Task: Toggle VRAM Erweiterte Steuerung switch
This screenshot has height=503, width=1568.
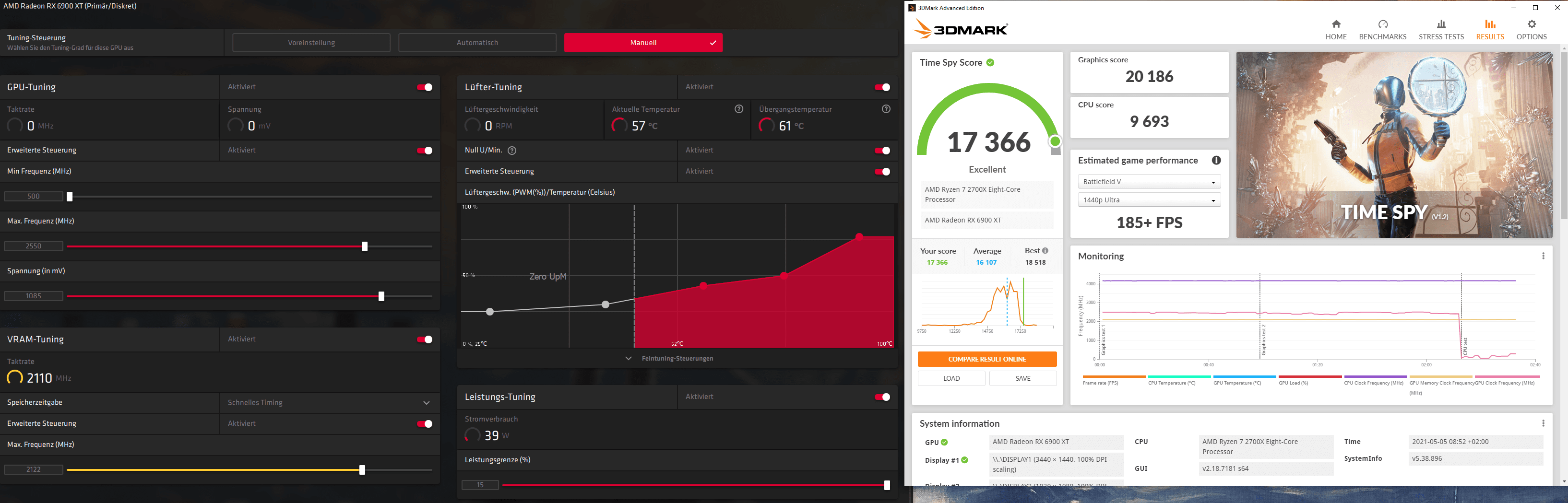Action: tap(424, 423)
